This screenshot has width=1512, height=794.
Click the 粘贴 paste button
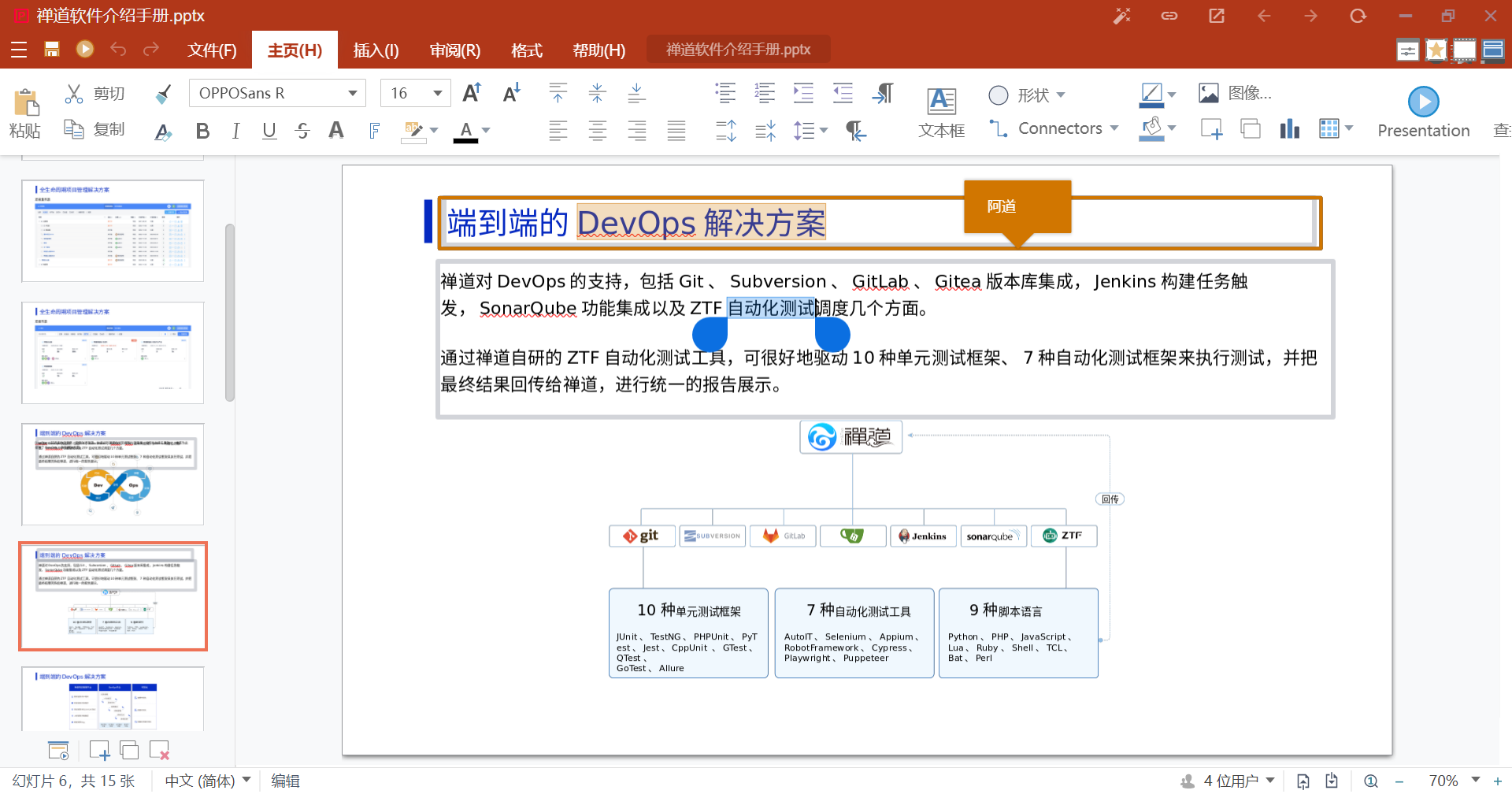(x=25, y=113)
